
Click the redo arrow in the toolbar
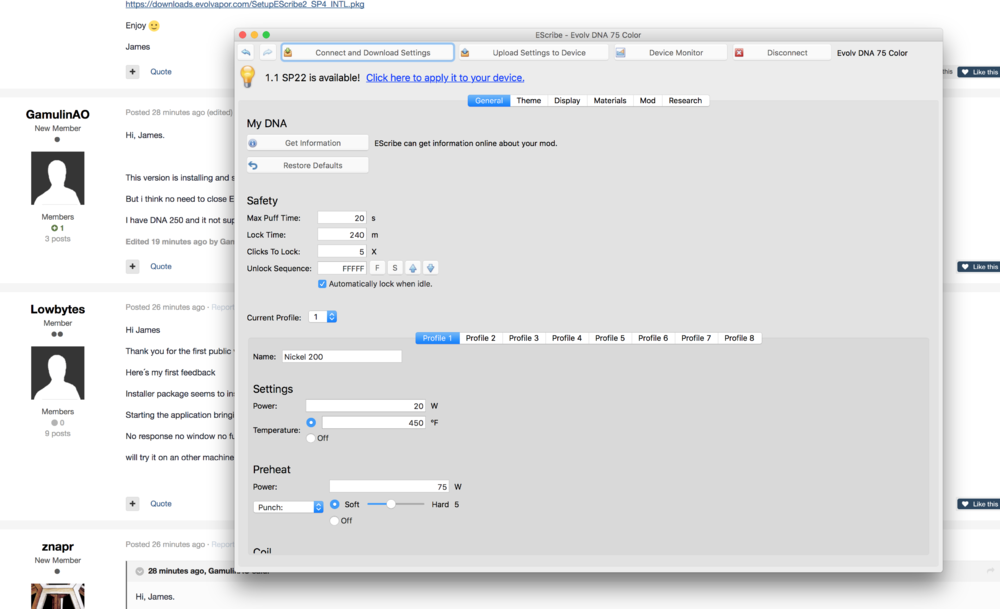tap(267, 52)
